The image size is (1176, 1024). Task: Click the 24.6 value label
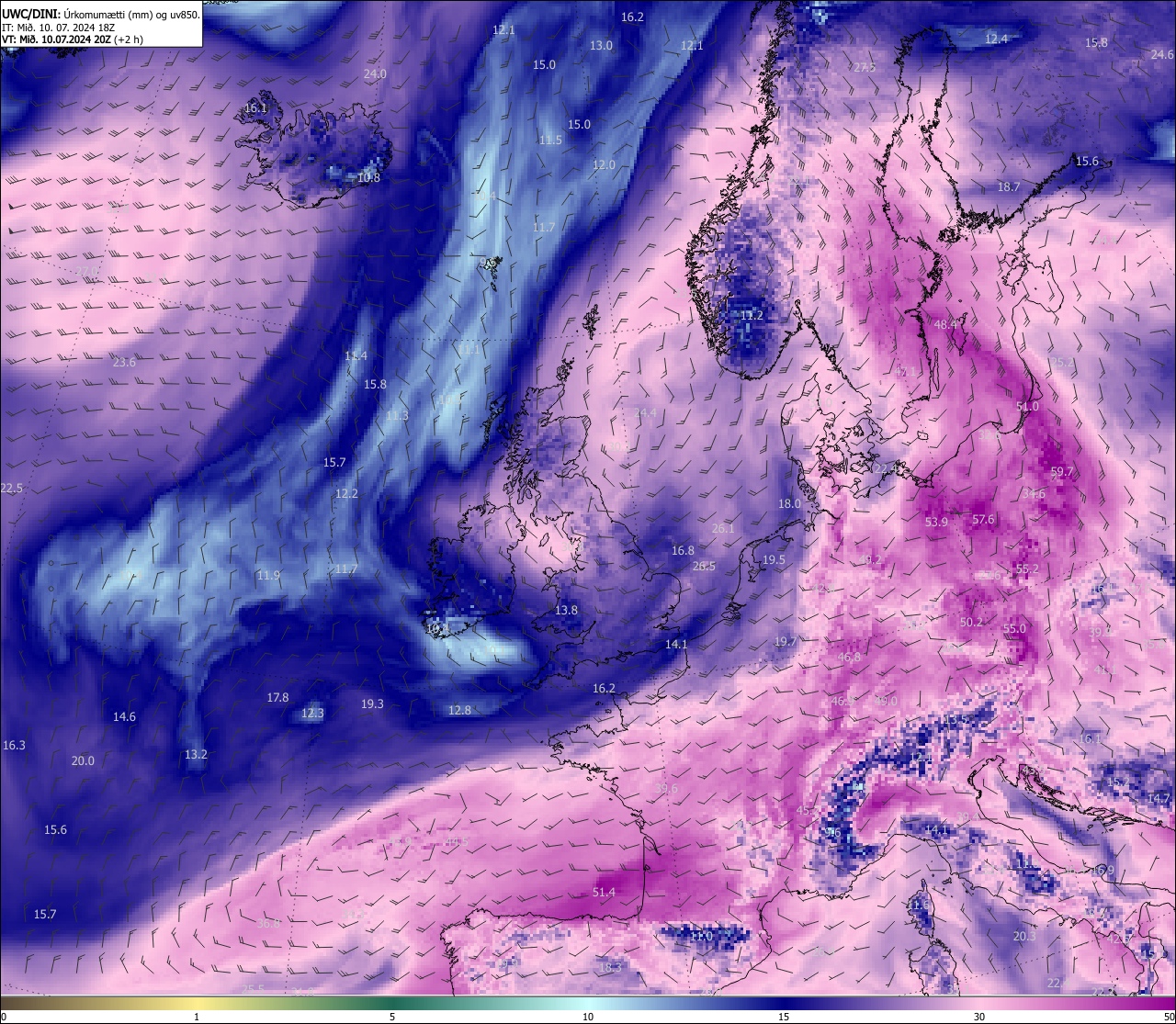click(x=1162, y=54)
